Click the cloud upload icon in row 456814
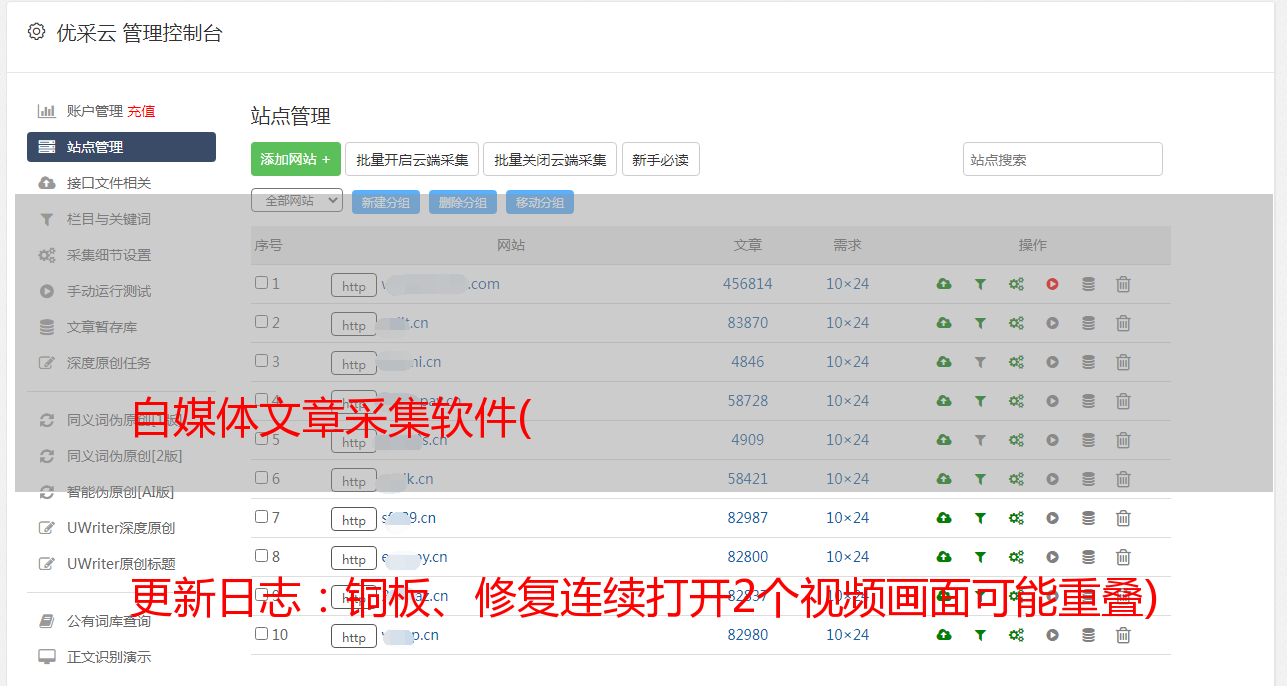 (x=944, y=284)
